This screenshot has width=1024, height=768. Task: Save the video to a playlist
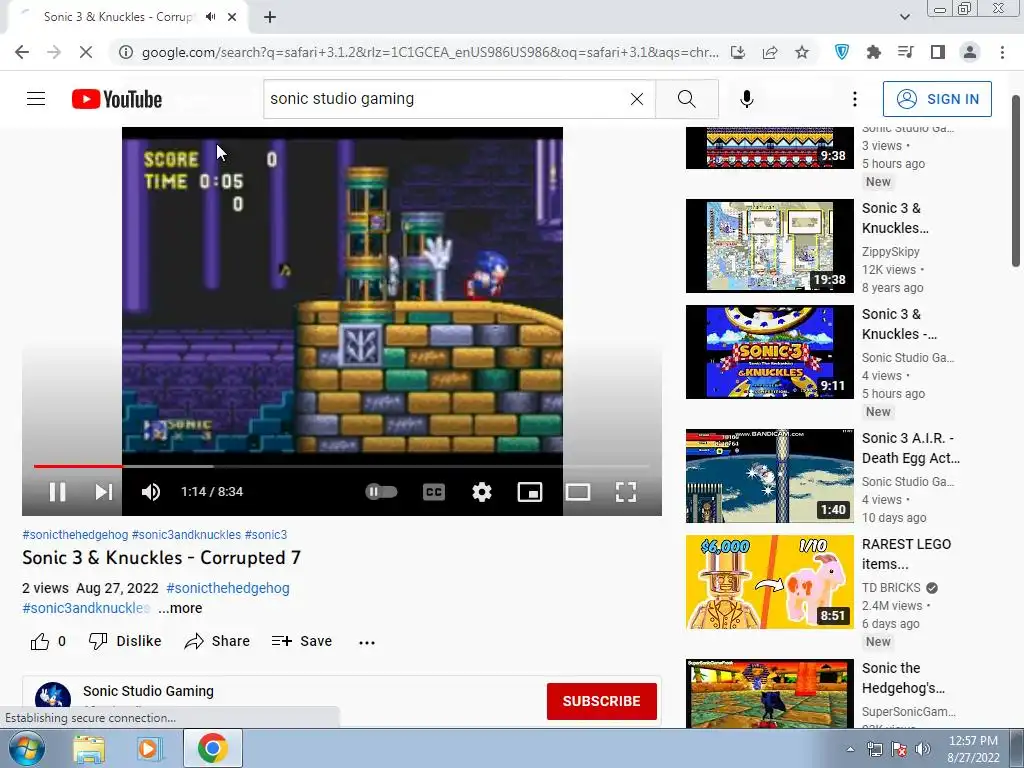click(x=302, y=641)
